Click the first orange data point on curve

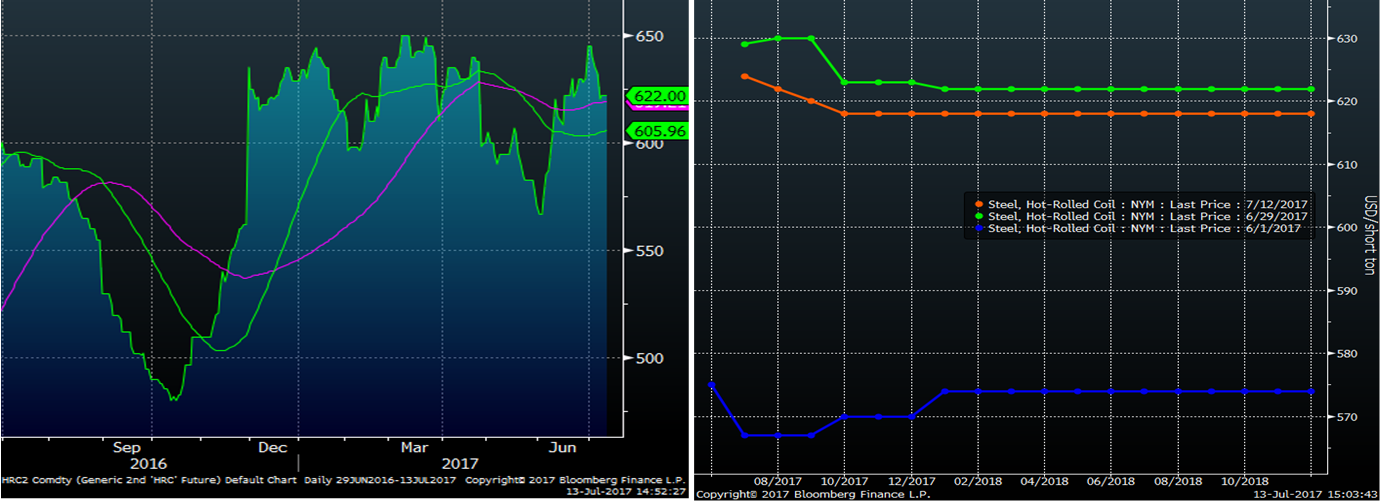click(x=744, y=76)
